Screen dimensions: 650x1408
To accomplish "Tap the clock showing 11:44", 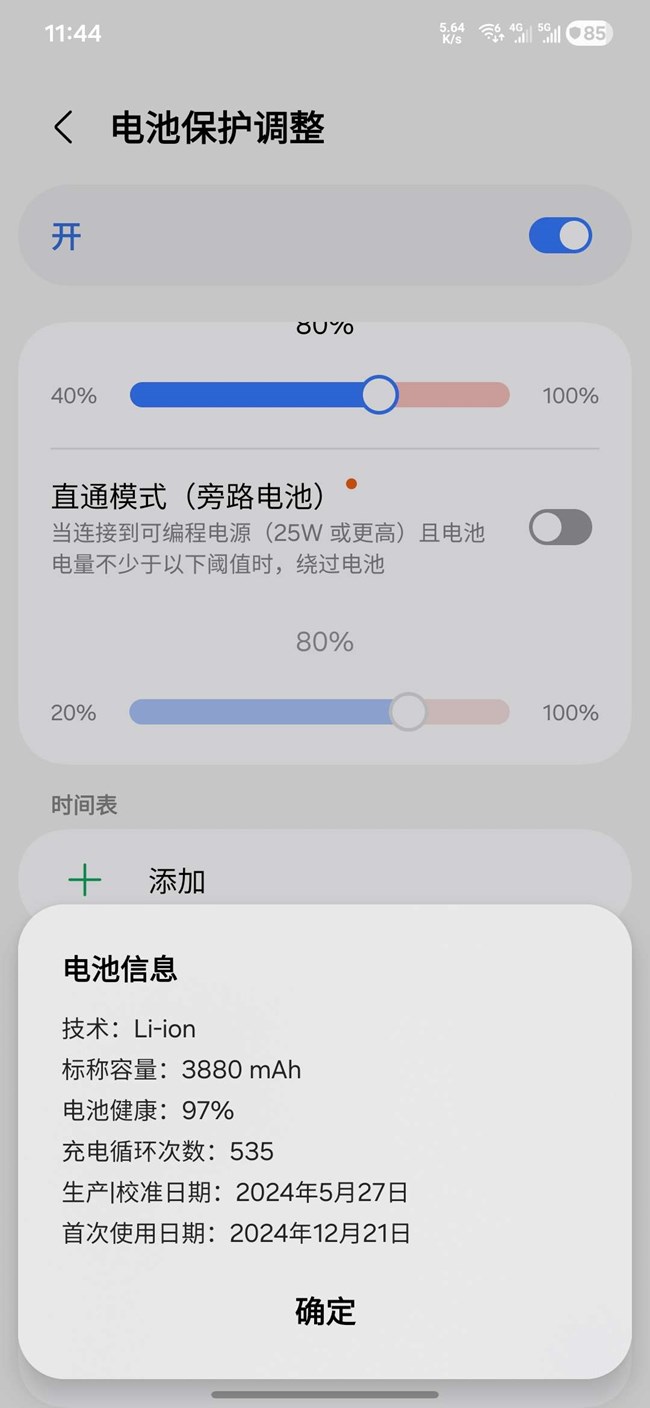I will click(x=73, y=33).
